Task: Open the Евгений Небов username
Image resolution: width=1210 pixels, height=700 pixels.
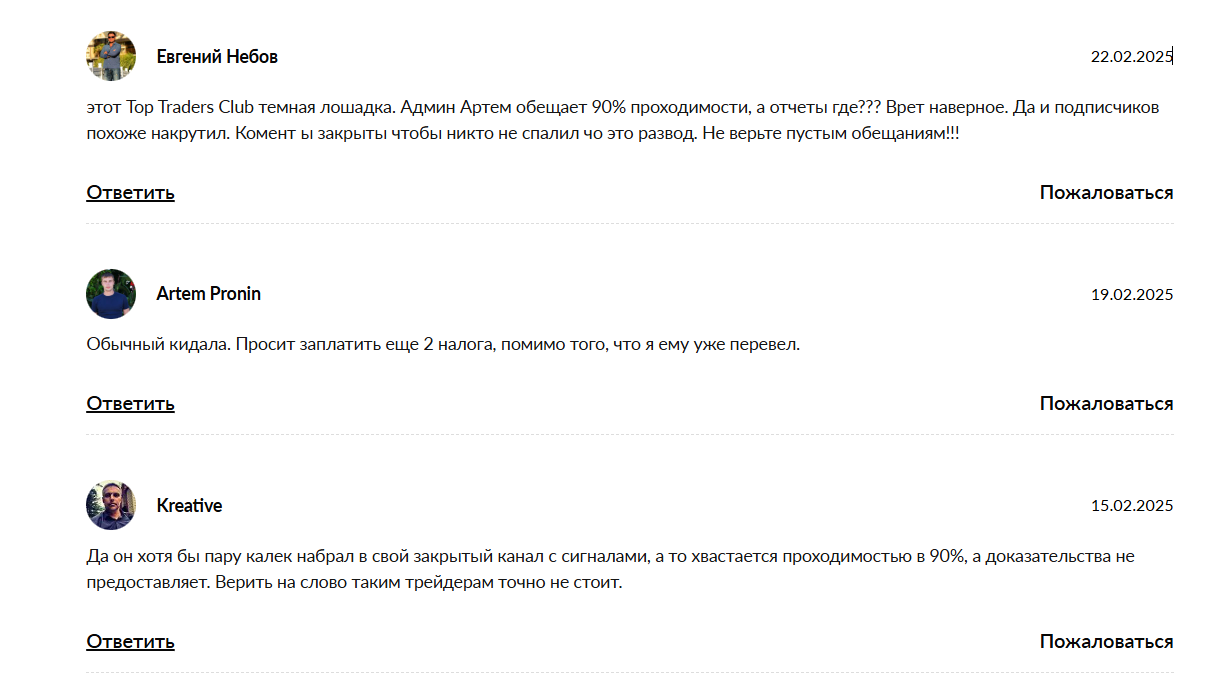Action: (217, 57)
